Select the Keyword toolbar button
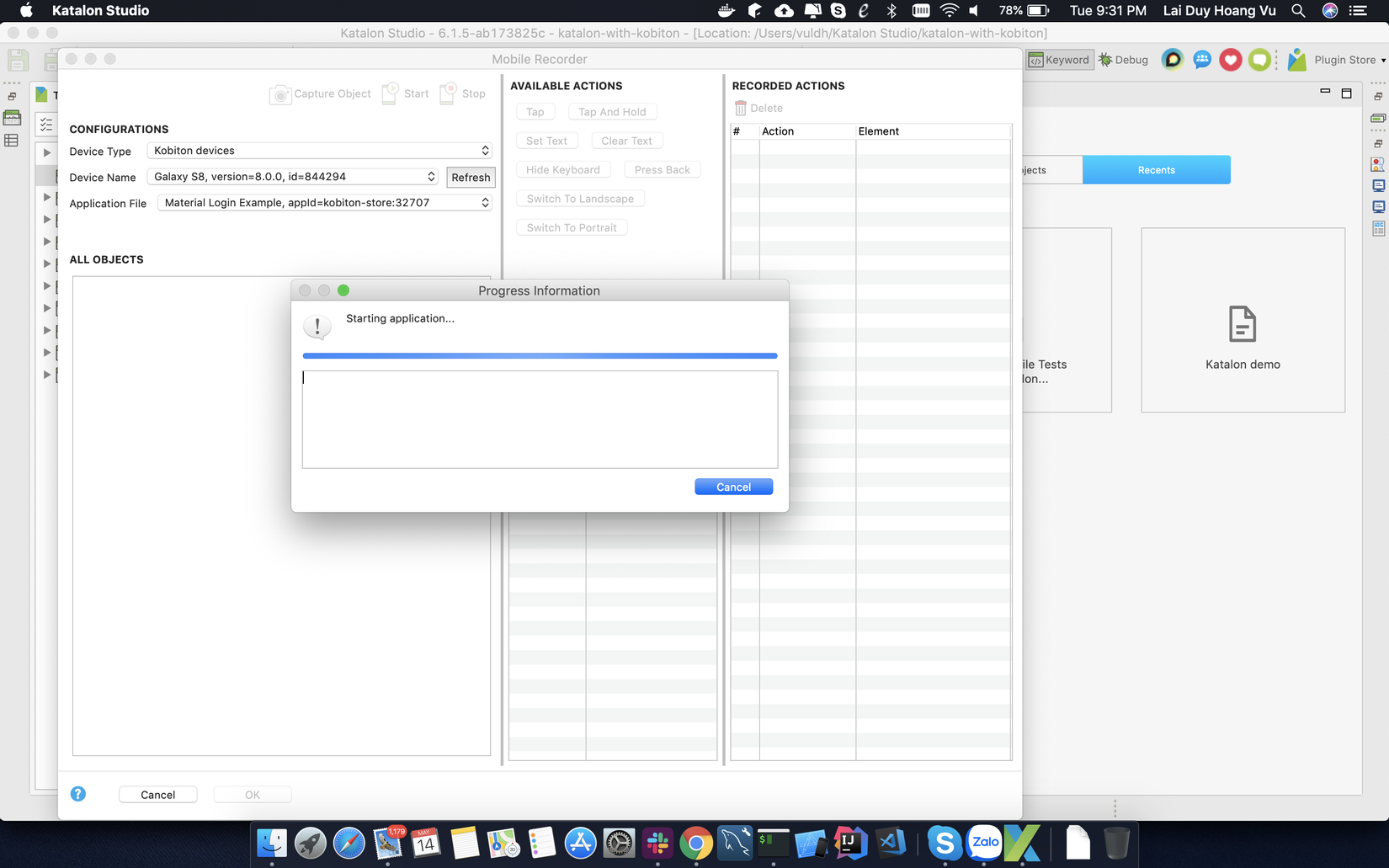 click(x=1059, y=60)
